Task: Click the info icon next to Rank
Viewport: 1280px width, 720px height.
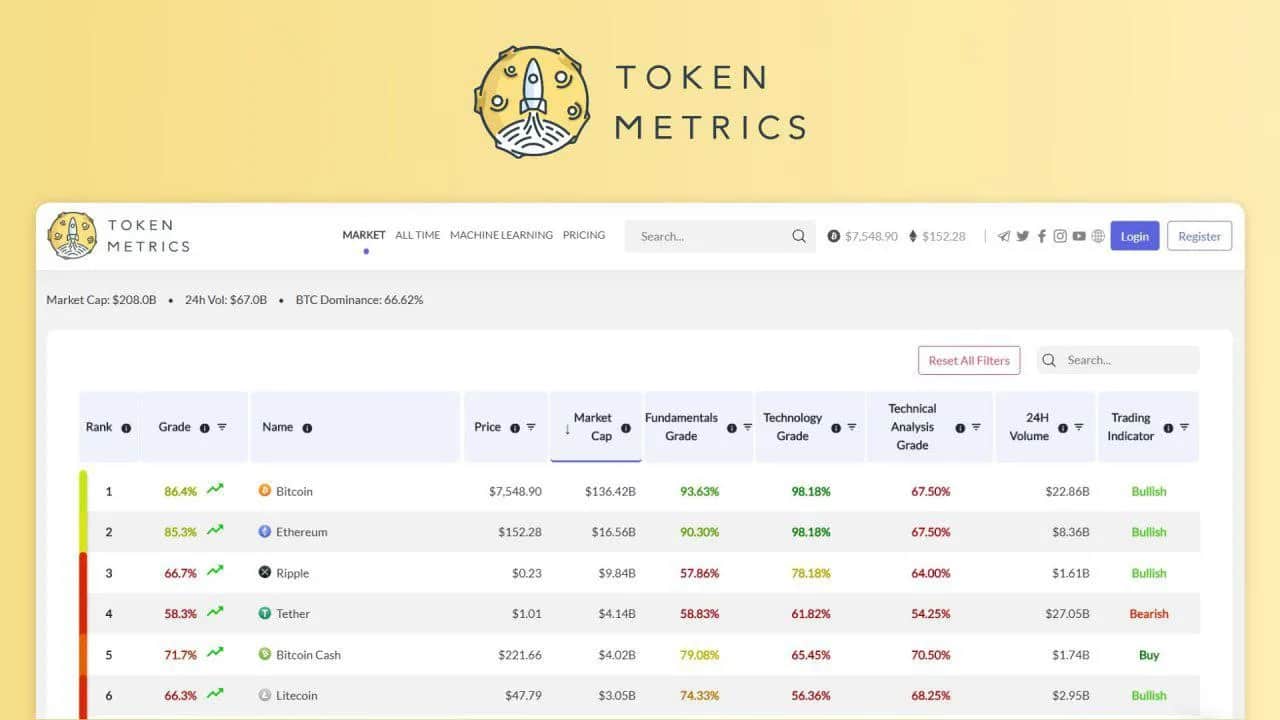Action: tap(126, 428)
